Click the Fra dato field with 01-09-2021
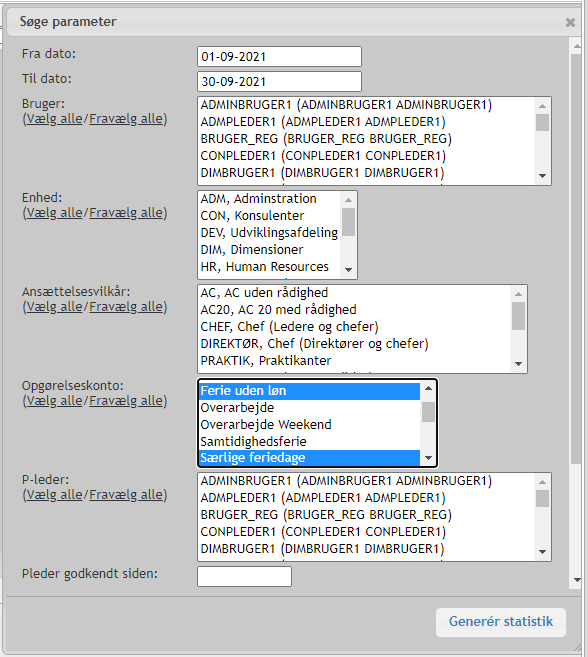This screenshot has width=588, height=657. [279, 57]
